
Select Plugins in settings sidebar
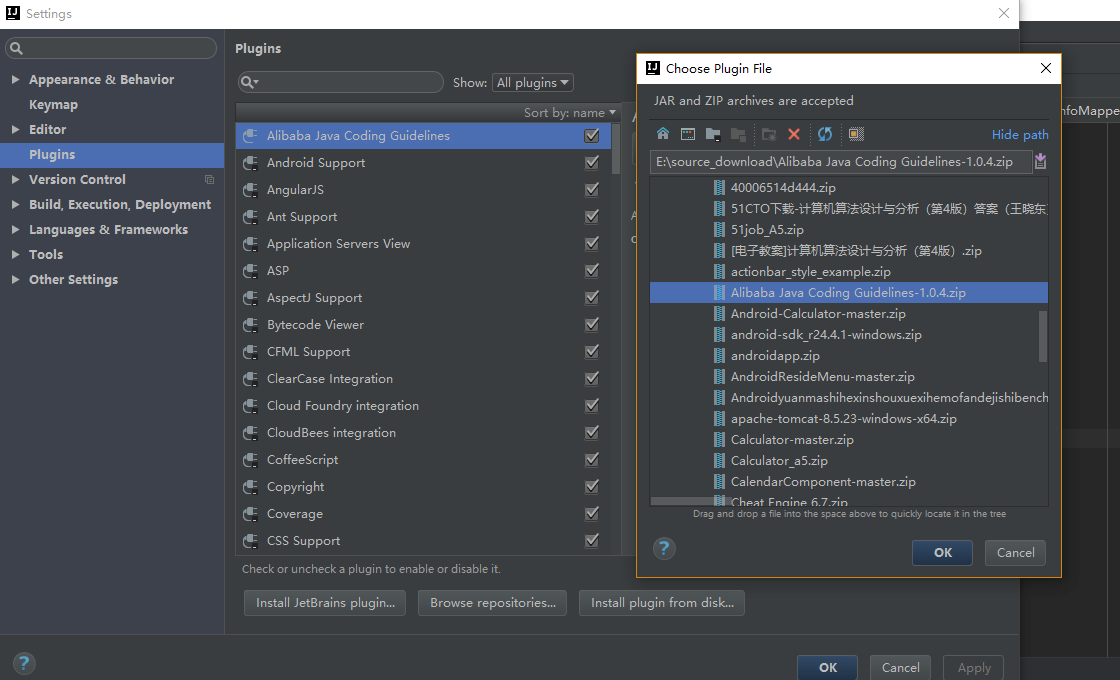point(112,154)
